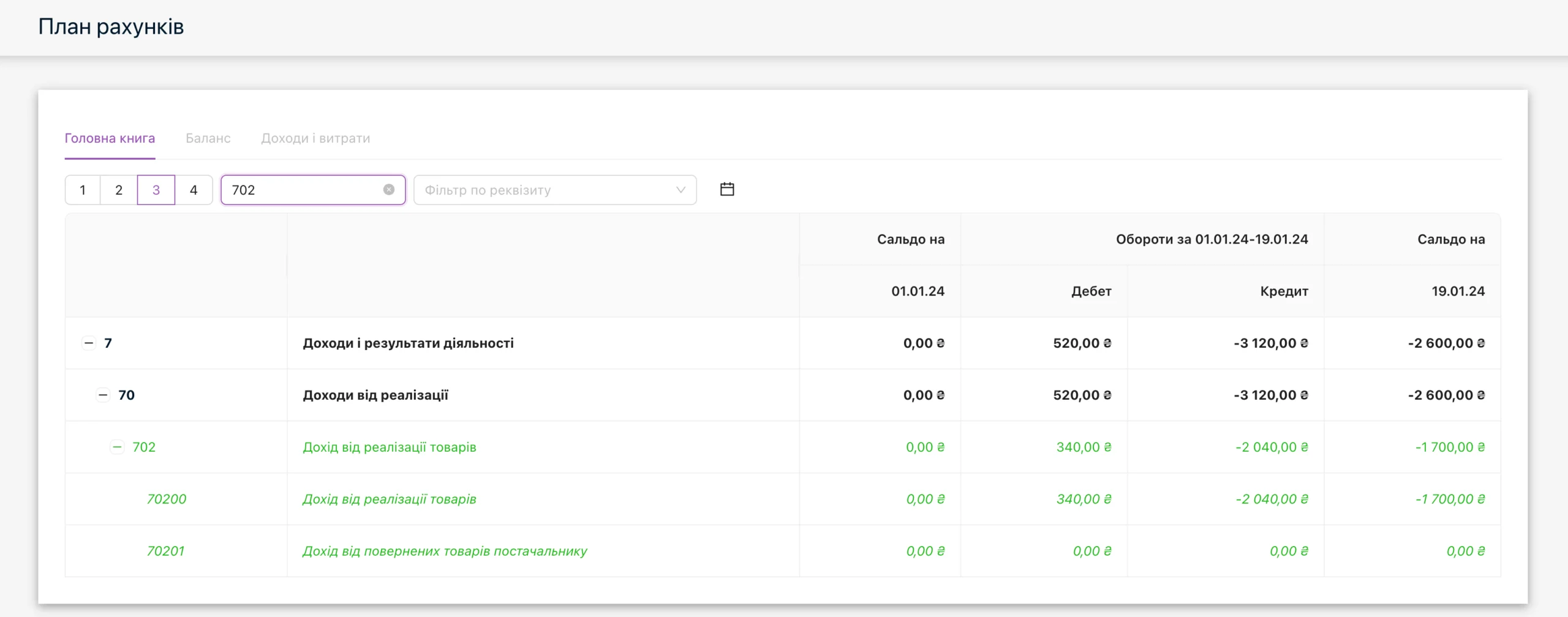1568x617 pixels.
Task: Collapse account 7 row
Action: 89,343
